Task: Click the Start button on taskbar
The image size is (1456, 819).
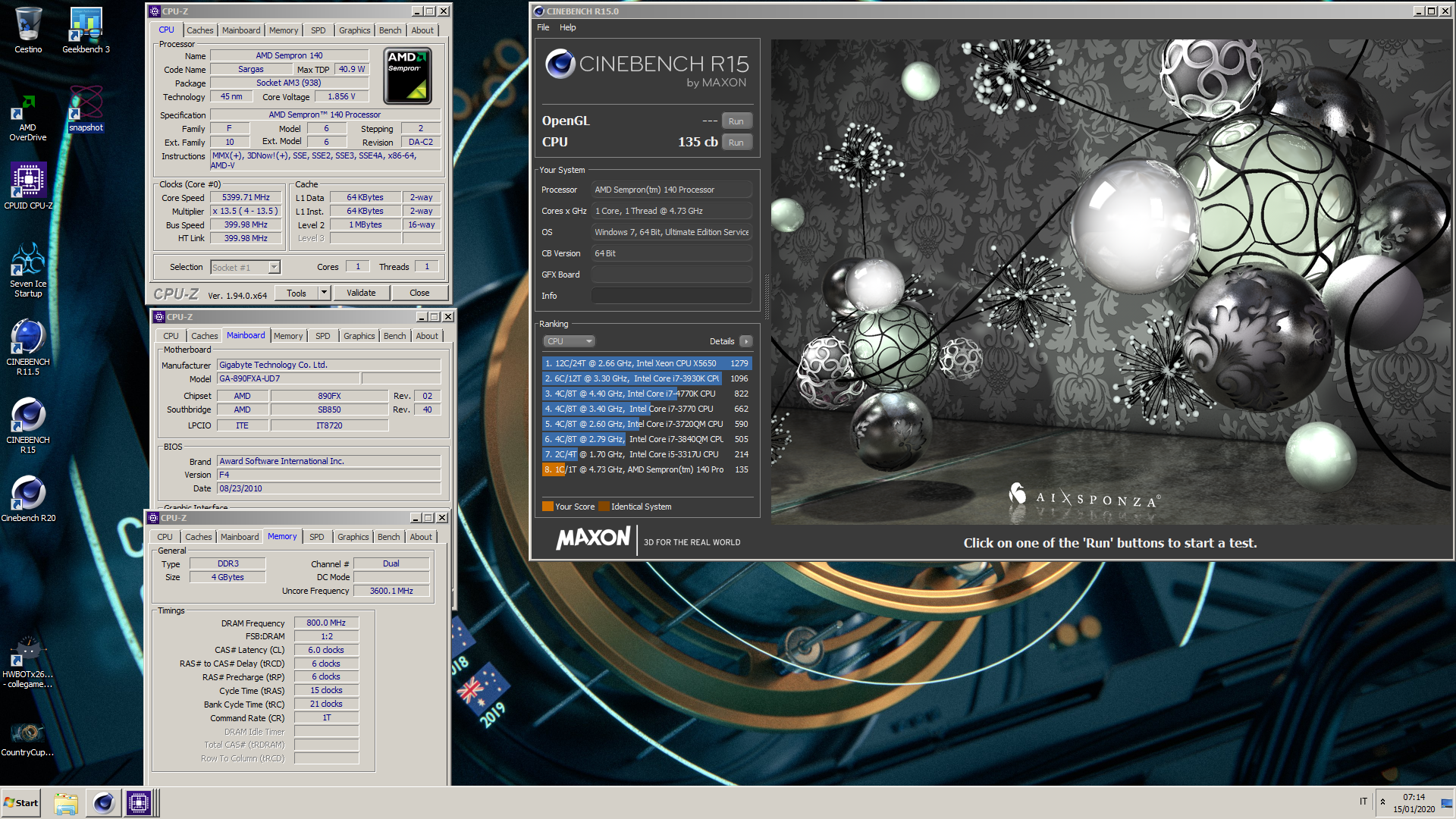Action: 20,803
